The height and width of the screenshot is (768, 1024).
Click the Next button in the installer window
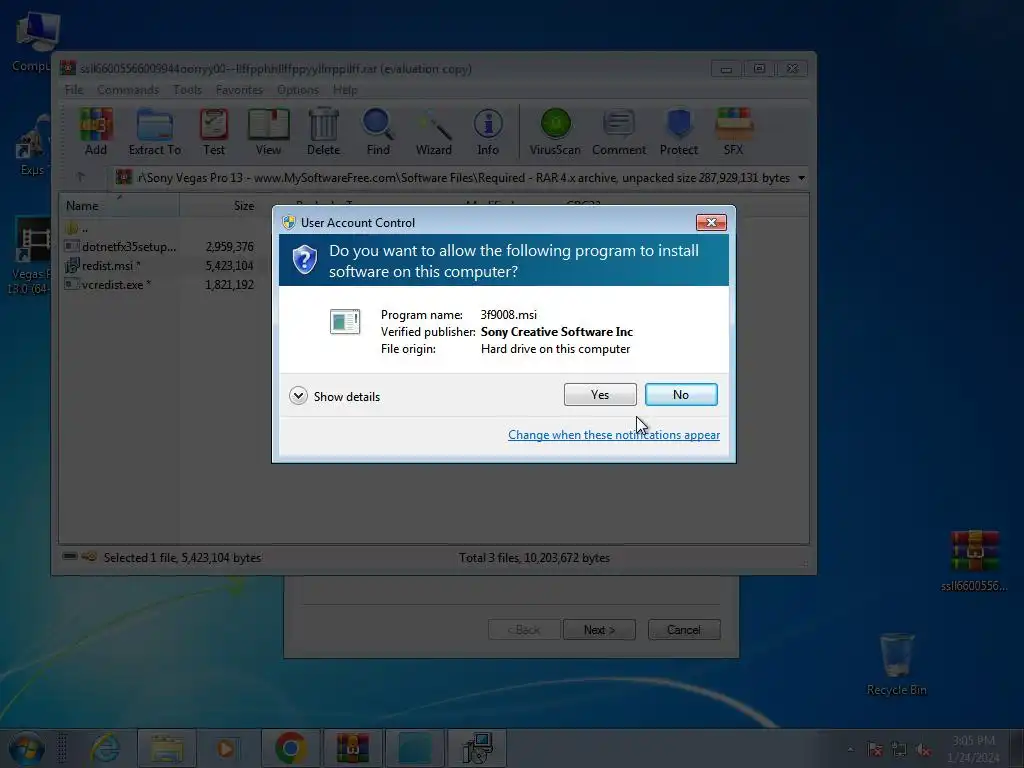[x=599, y=630]
